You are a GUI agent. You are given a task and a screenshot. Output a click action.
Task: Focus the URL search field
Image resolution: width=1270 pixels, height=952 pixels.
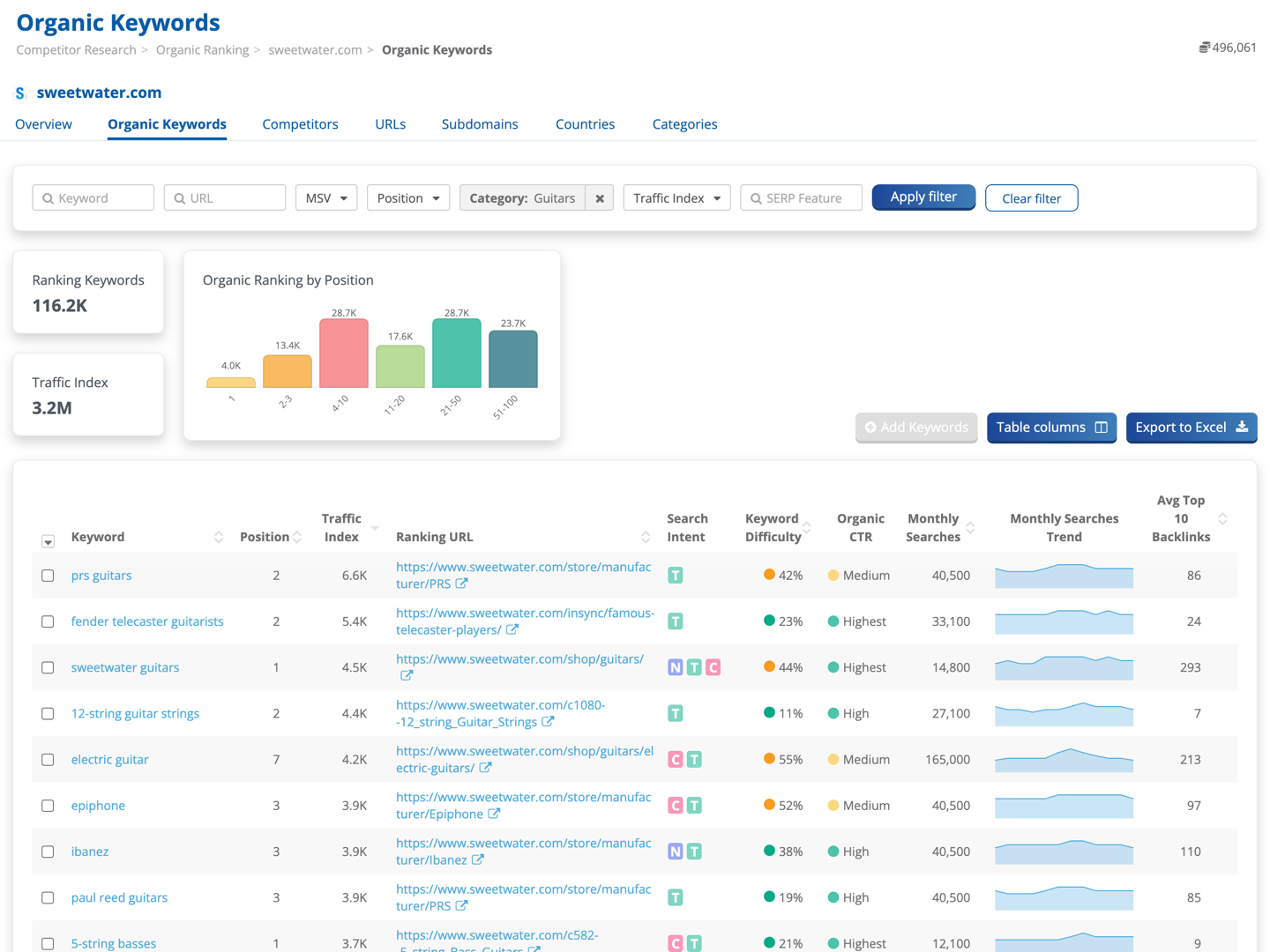tap(225, 198)
